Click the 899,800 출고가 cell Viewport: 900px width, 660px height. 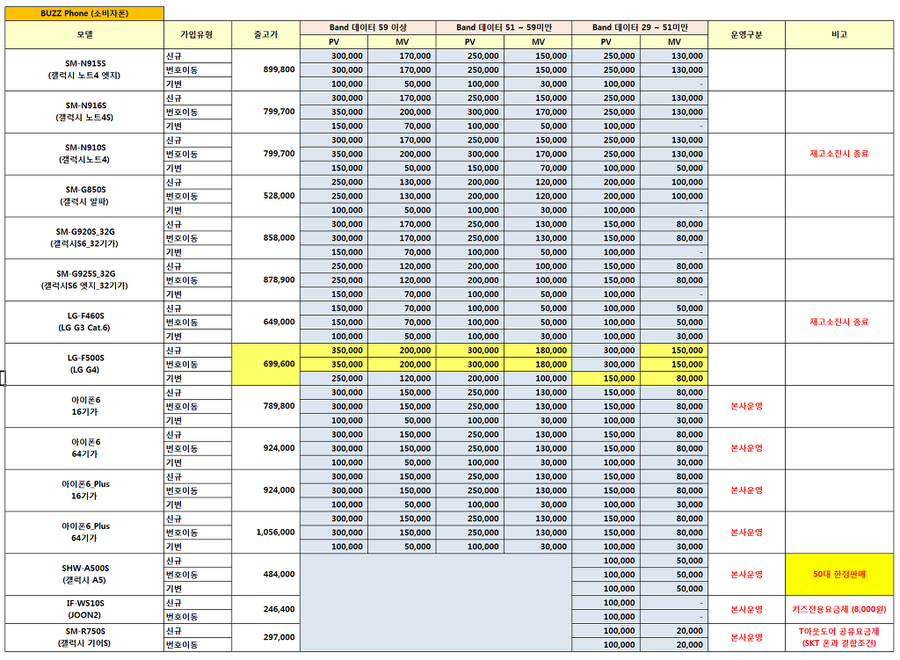[x=266, y=69]
